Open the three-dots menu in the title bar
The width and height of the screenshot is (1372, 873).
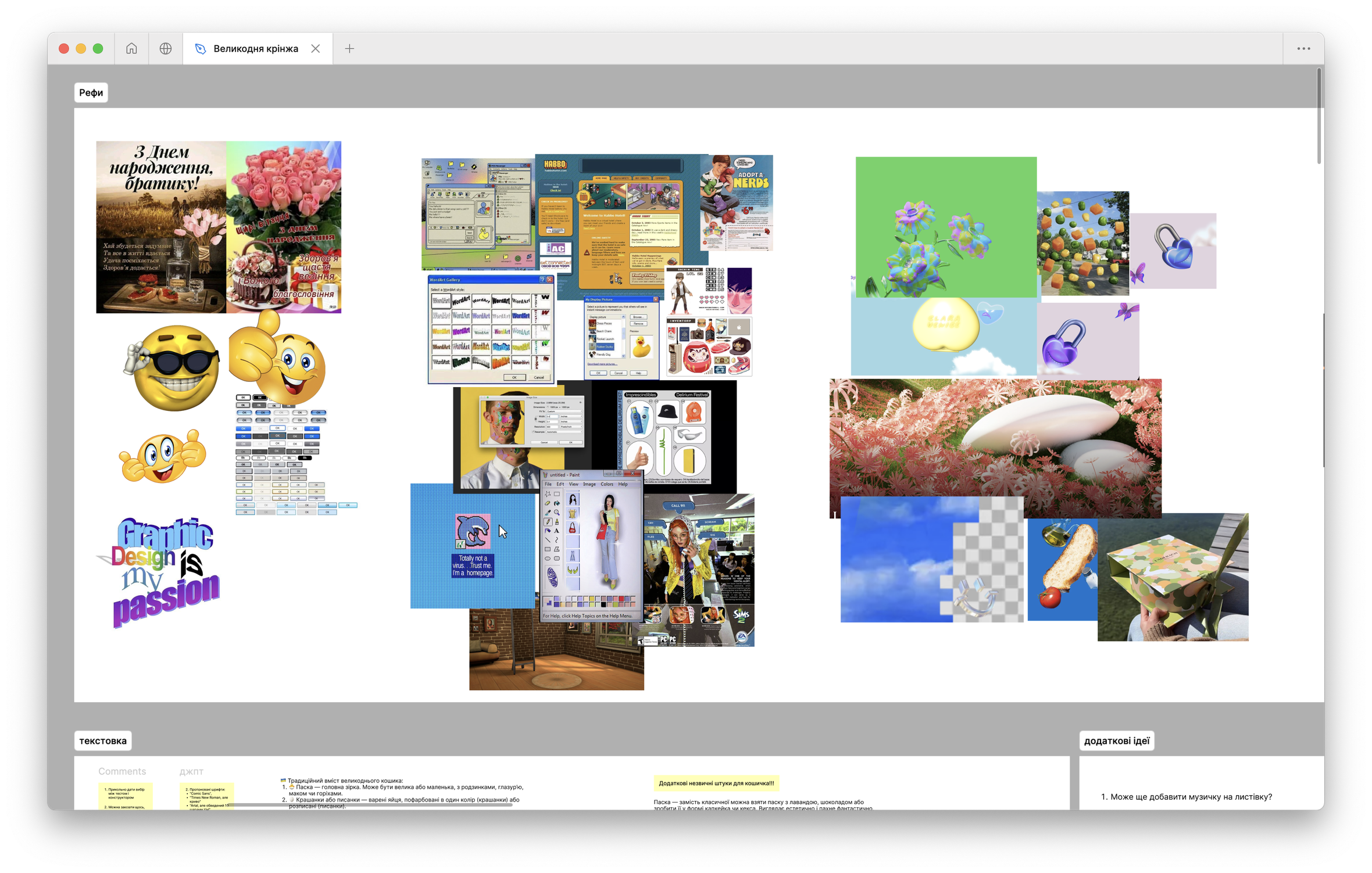point(1303,48)
